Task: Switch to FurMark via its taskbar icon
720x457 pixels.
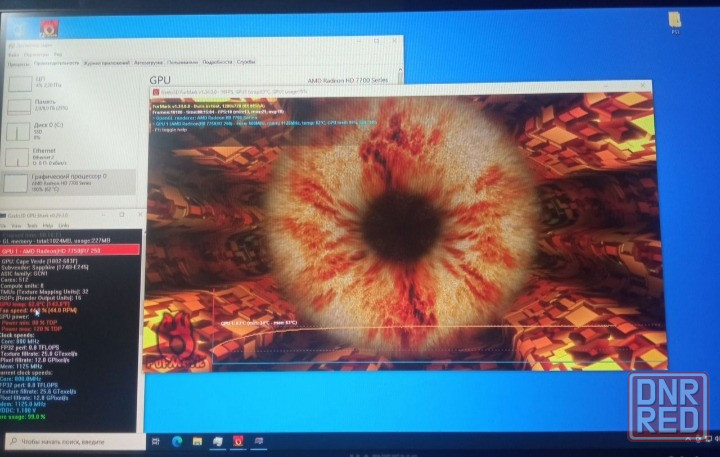Action: pyautogui.click(x=238, y=441)
